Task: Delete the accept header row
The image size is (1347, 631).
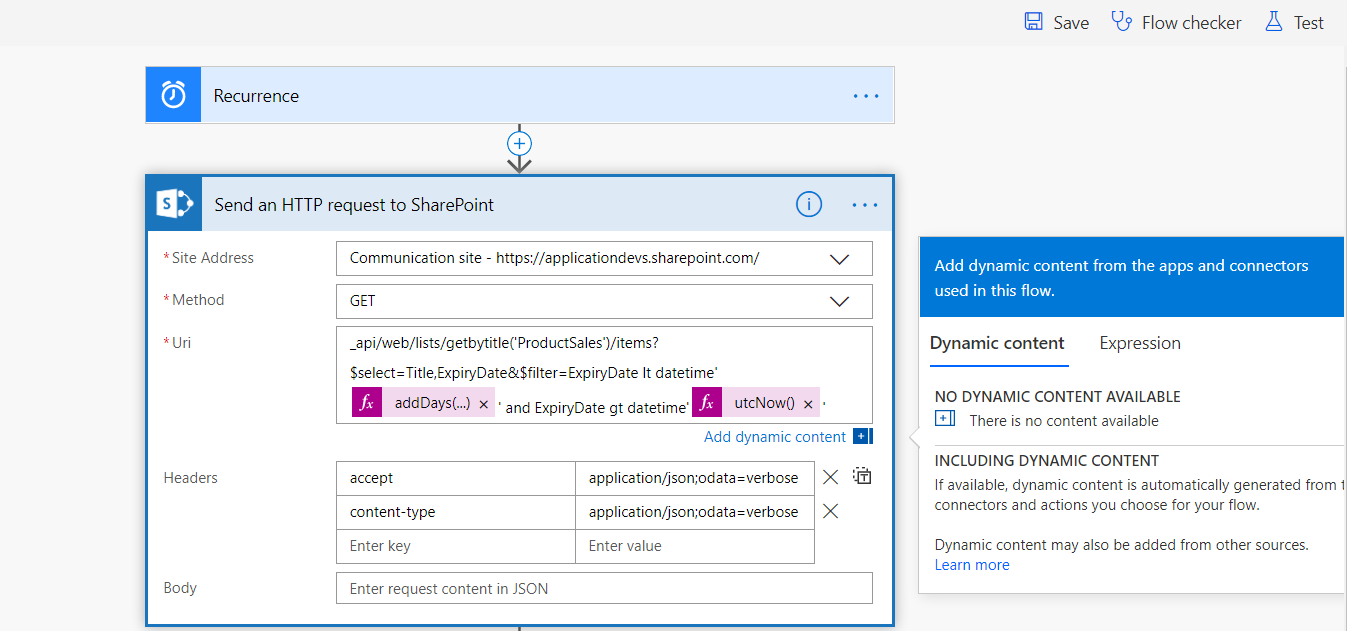Action: pos(830,478)
